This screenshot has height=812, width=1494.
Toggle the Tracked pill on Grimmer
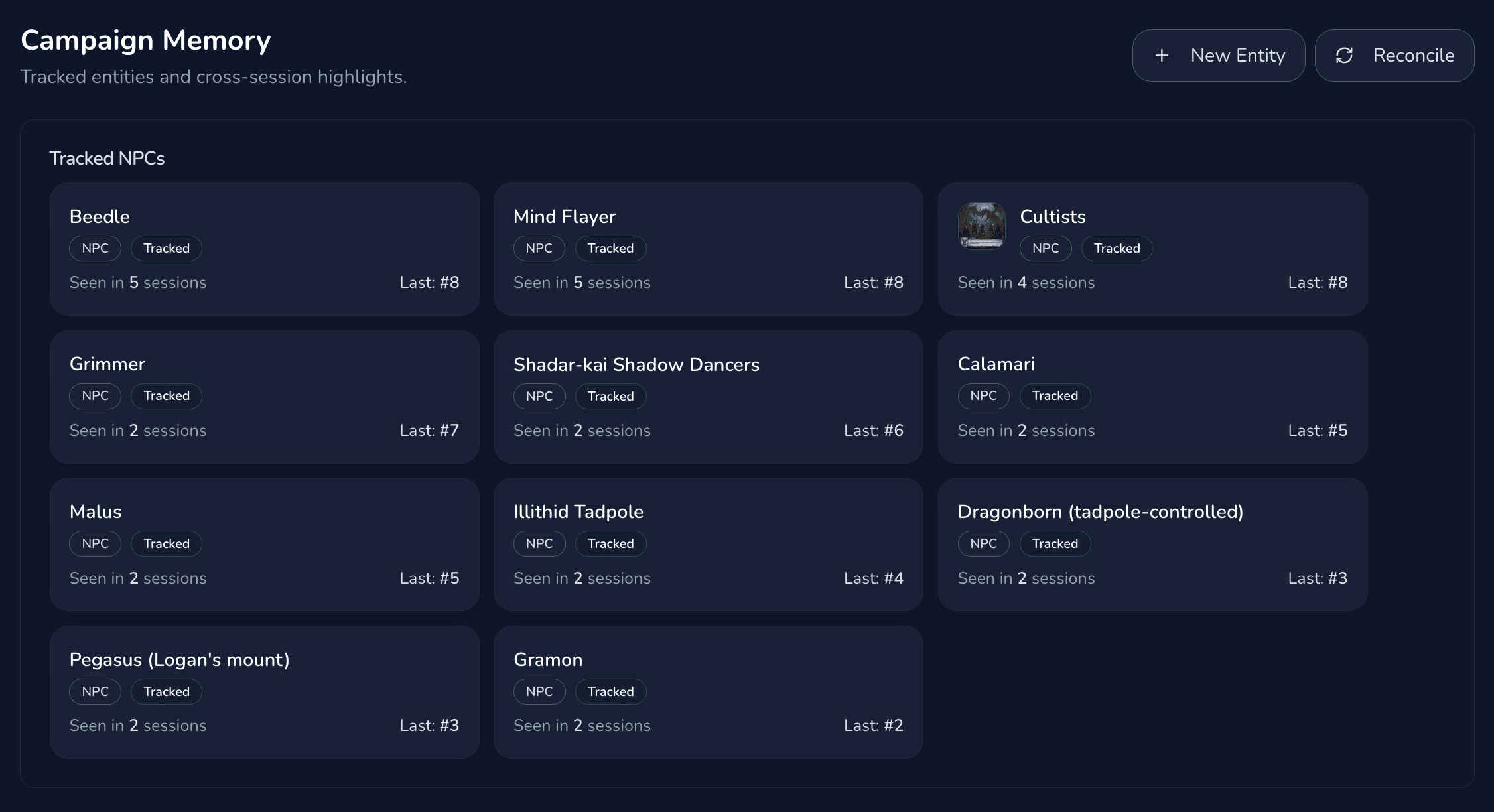(x=166, y=396)
